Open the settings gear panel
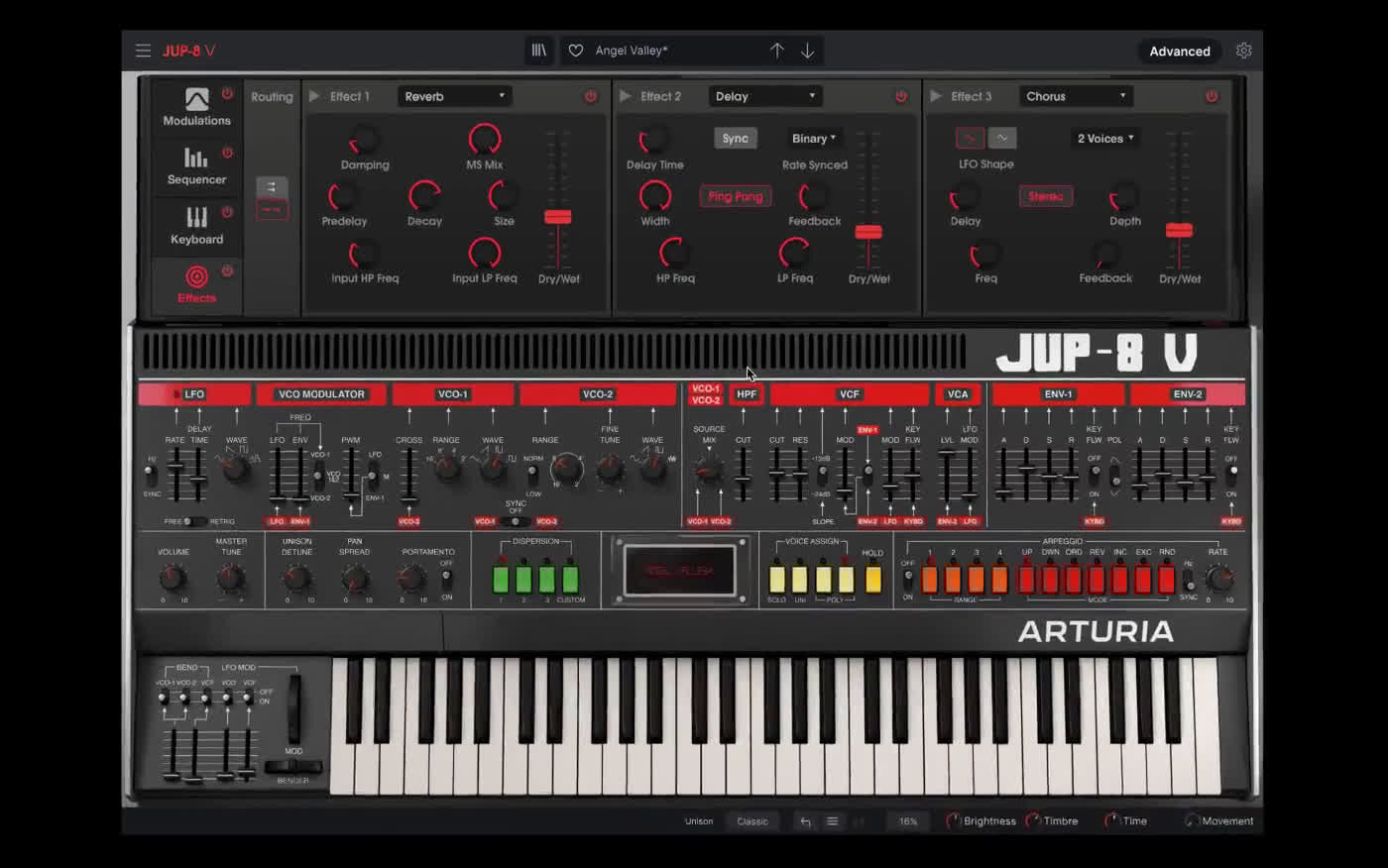 click(x=1243, y=51)
